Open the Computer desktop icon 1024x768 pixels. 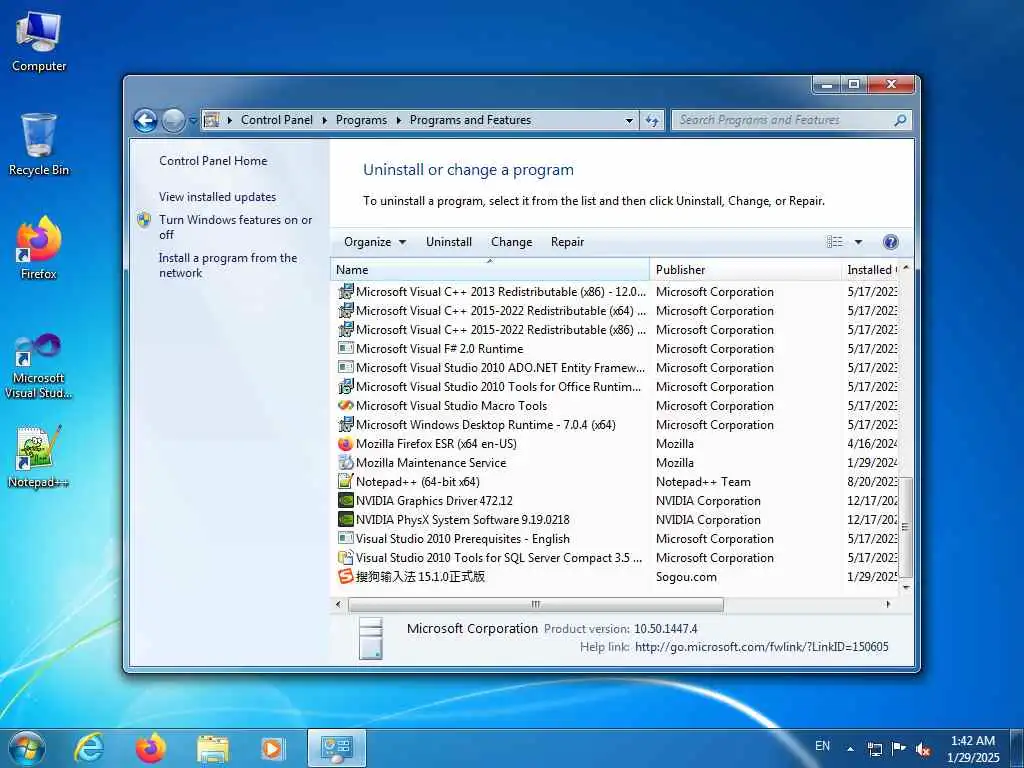tap(39, 42)
